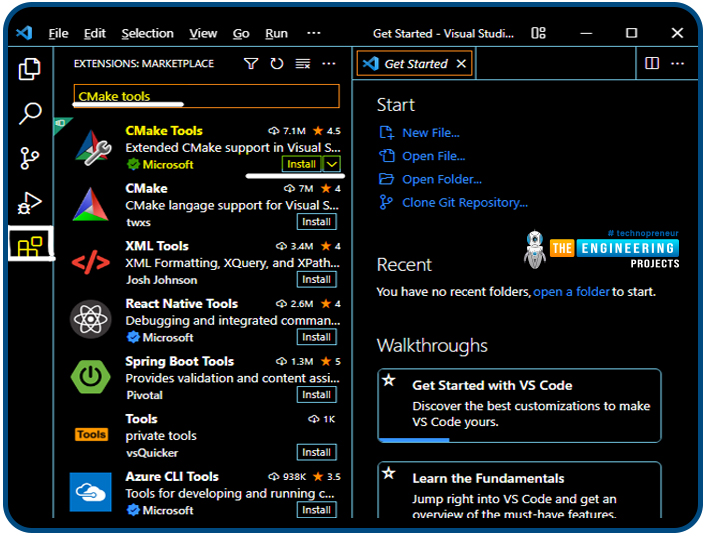
Task: Open Learn the Fundamentals walkthrough
Action: coord(519,490)
